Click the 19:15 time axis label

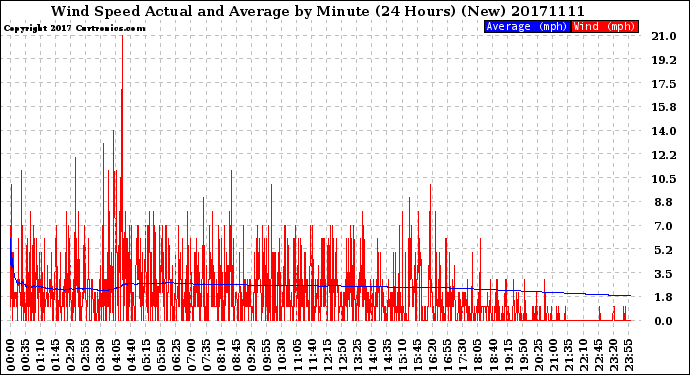tap(508, 355)
